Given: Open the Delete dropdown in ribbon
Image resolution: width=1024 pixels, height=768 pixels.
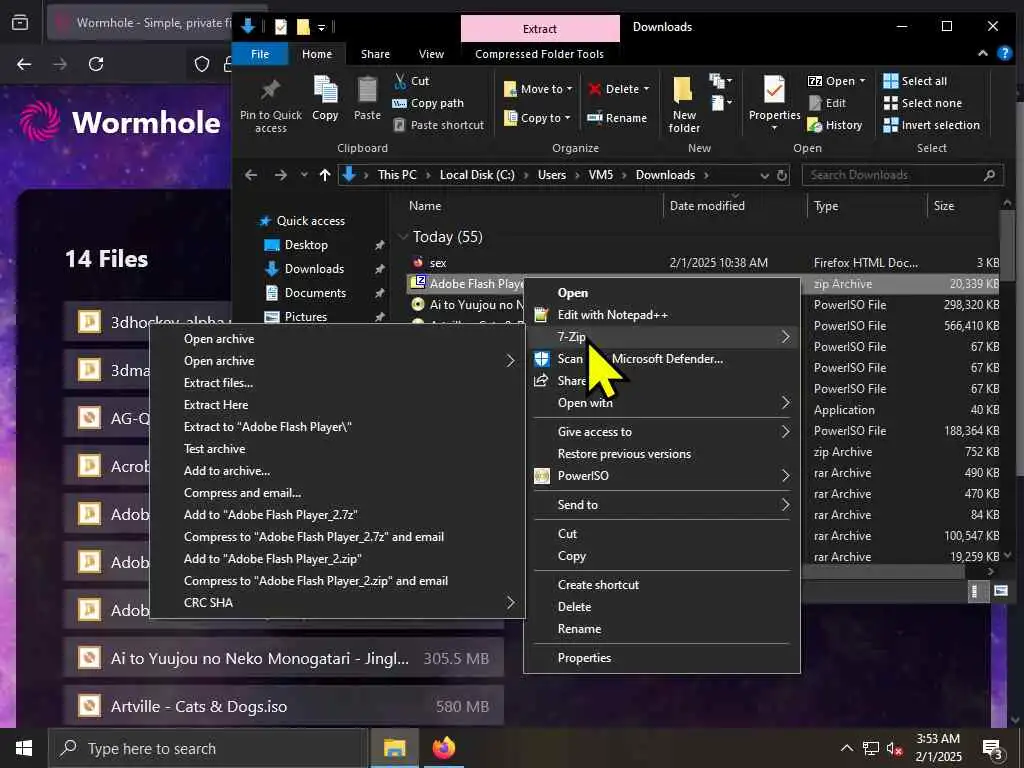Looking at the screenshot, I should pos(618,89).
